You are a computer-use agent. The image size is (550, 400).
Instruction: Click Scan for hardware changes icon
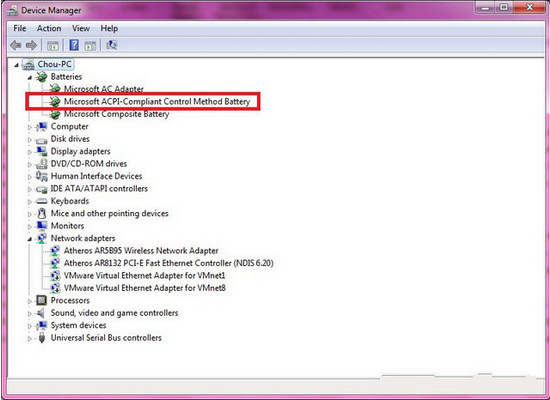[112, 45]
